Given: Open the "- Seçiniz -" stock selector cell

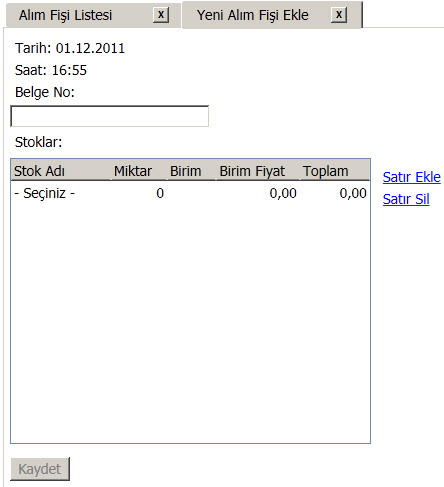Looking at the screenshot, I should pyautogui.click(x=61, y=193).
